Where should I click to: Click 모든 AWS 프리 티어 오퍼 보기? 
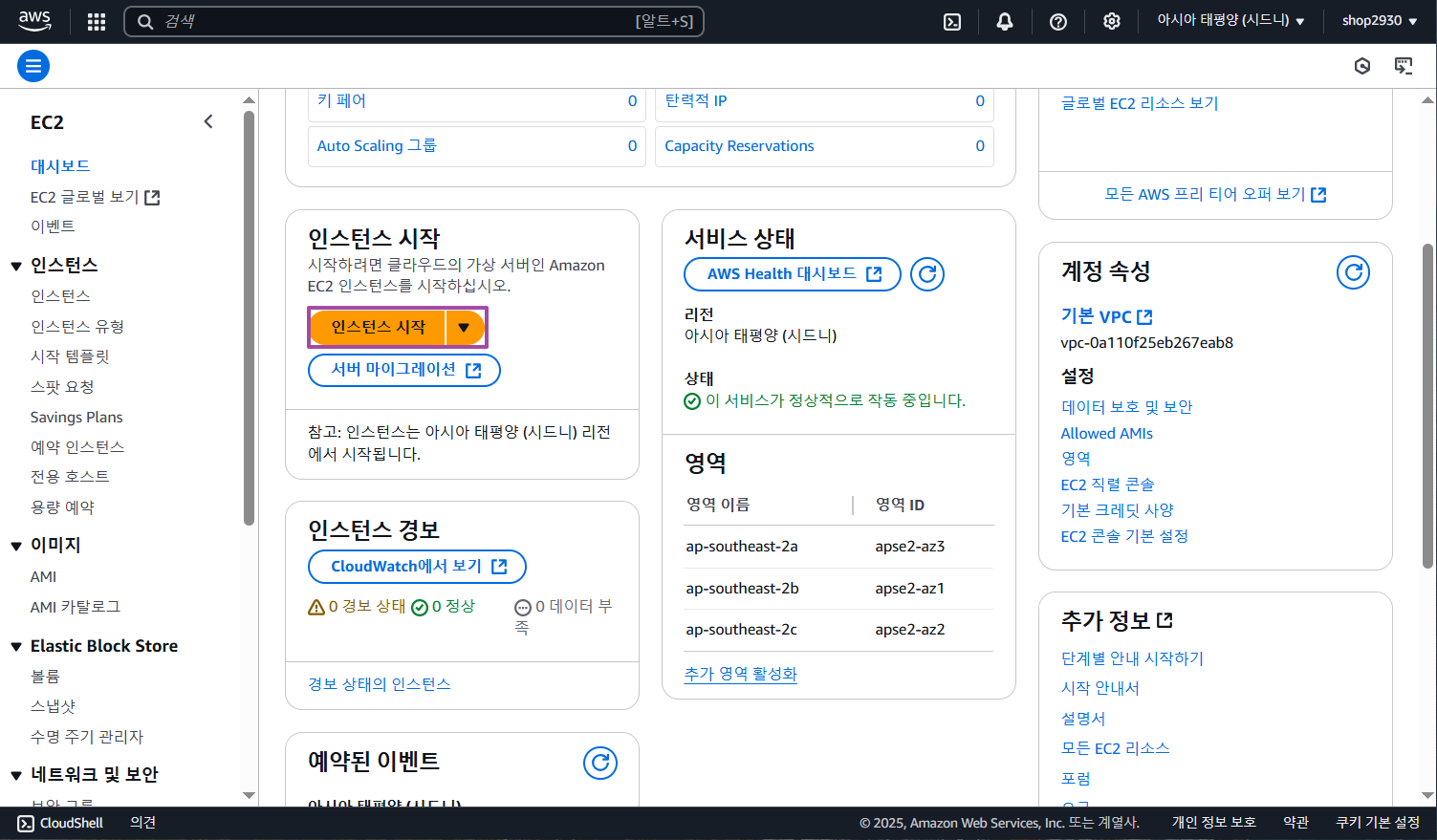point(1215,194)
